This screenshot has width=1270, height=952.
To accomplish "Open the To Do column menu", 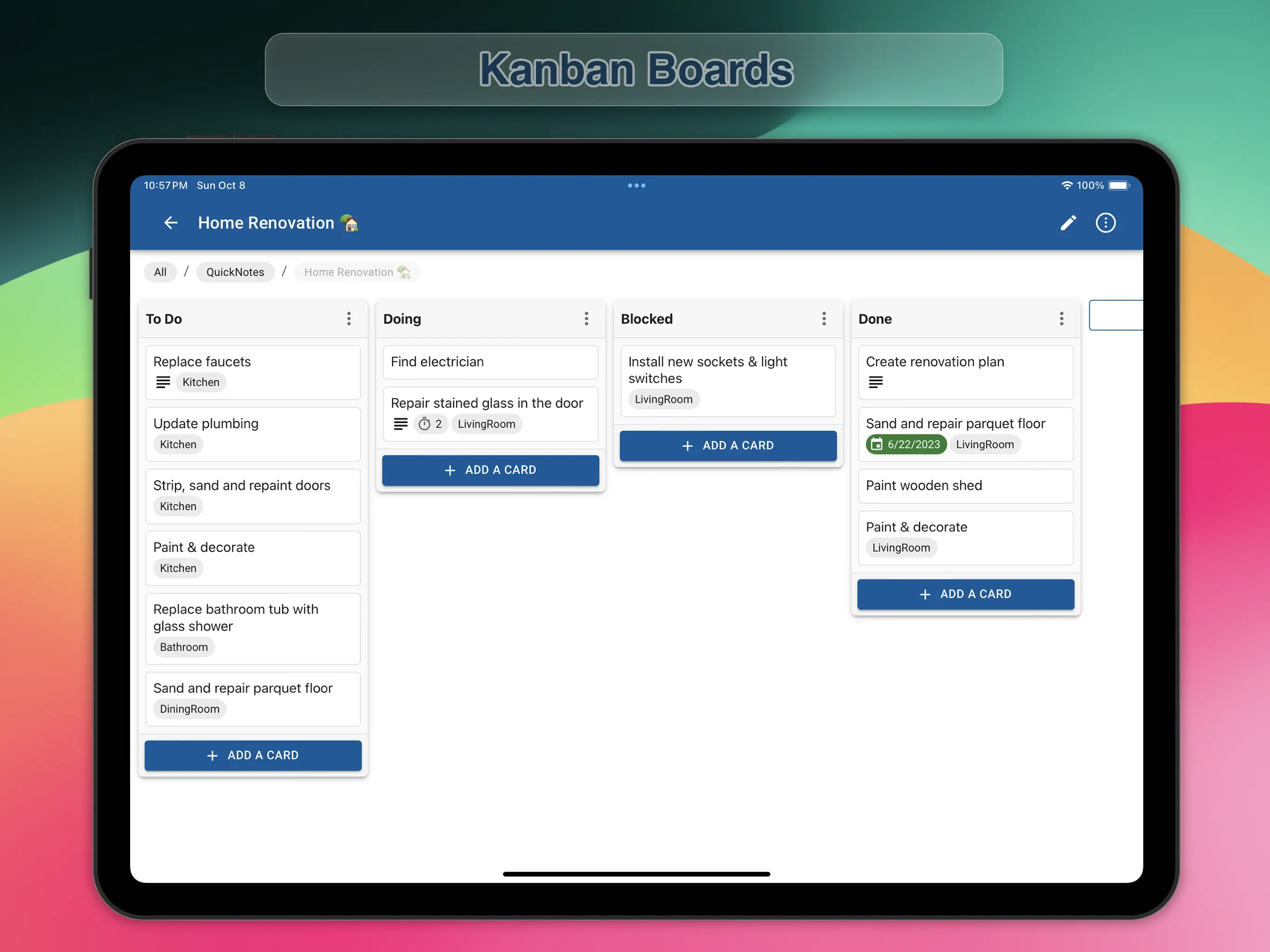I will (x=349, y=319).
